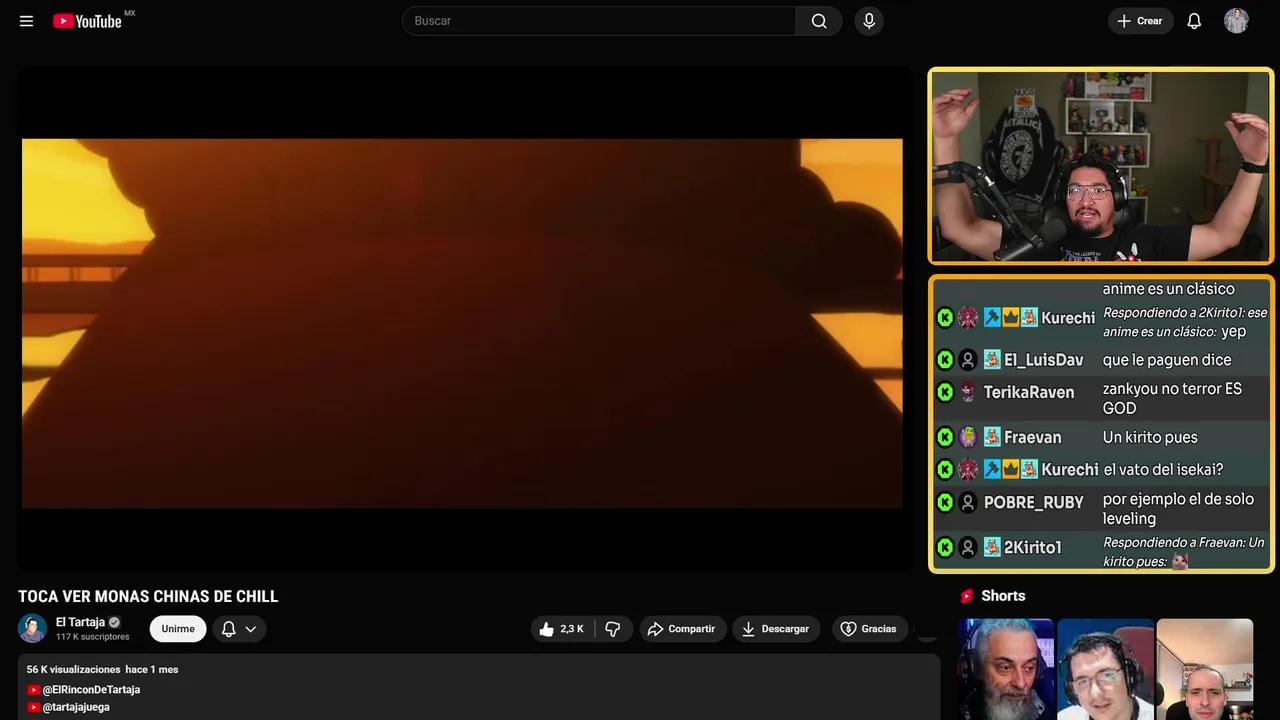Click the red Shorts icon
1280x720 pixels.
pos(967,596)
